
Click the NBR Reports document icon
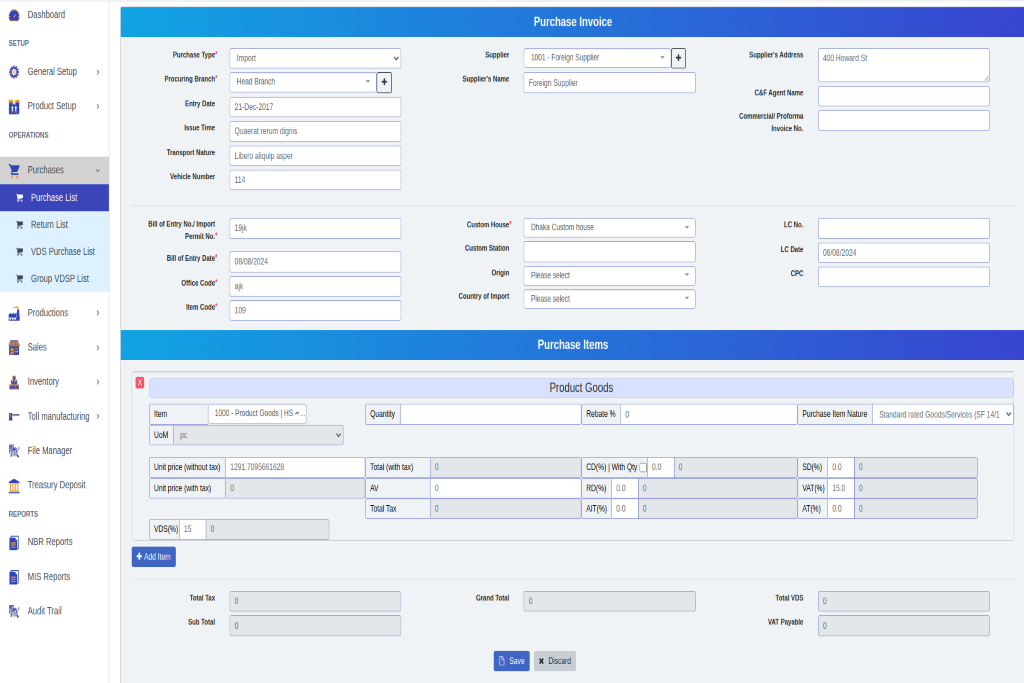14,542
